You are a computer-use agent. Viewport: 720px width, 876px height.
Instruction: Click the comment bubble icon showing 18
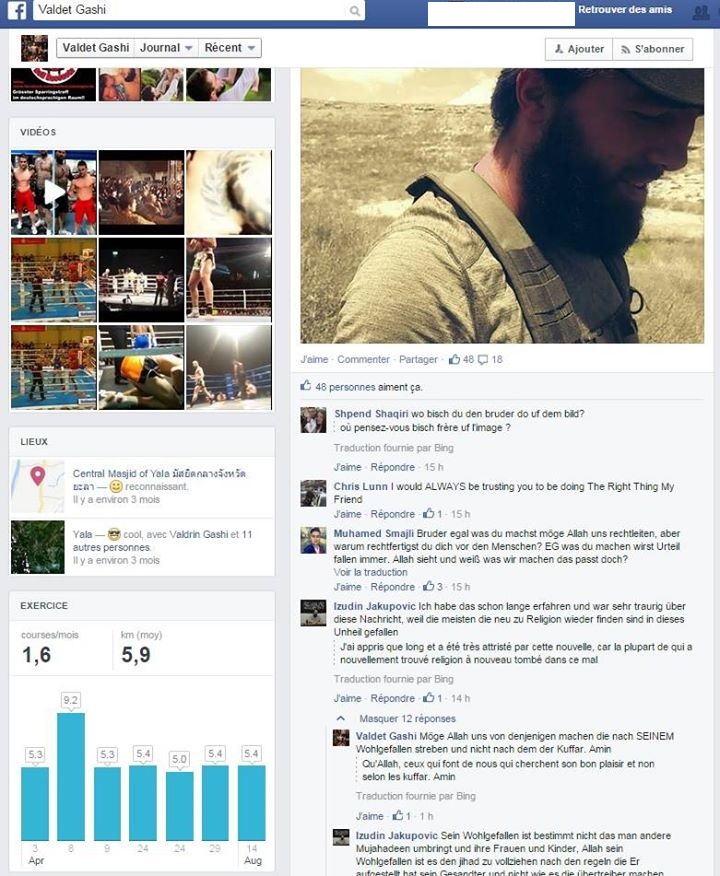point(483,359)
